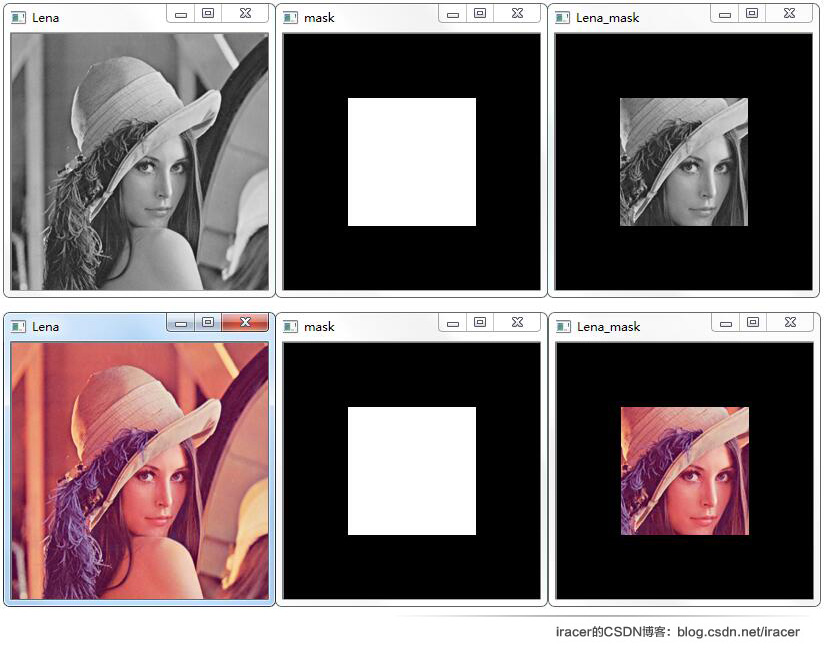
Task: Minimize the mask window beside grayscale Lena
Action: [x=453, y=14]
